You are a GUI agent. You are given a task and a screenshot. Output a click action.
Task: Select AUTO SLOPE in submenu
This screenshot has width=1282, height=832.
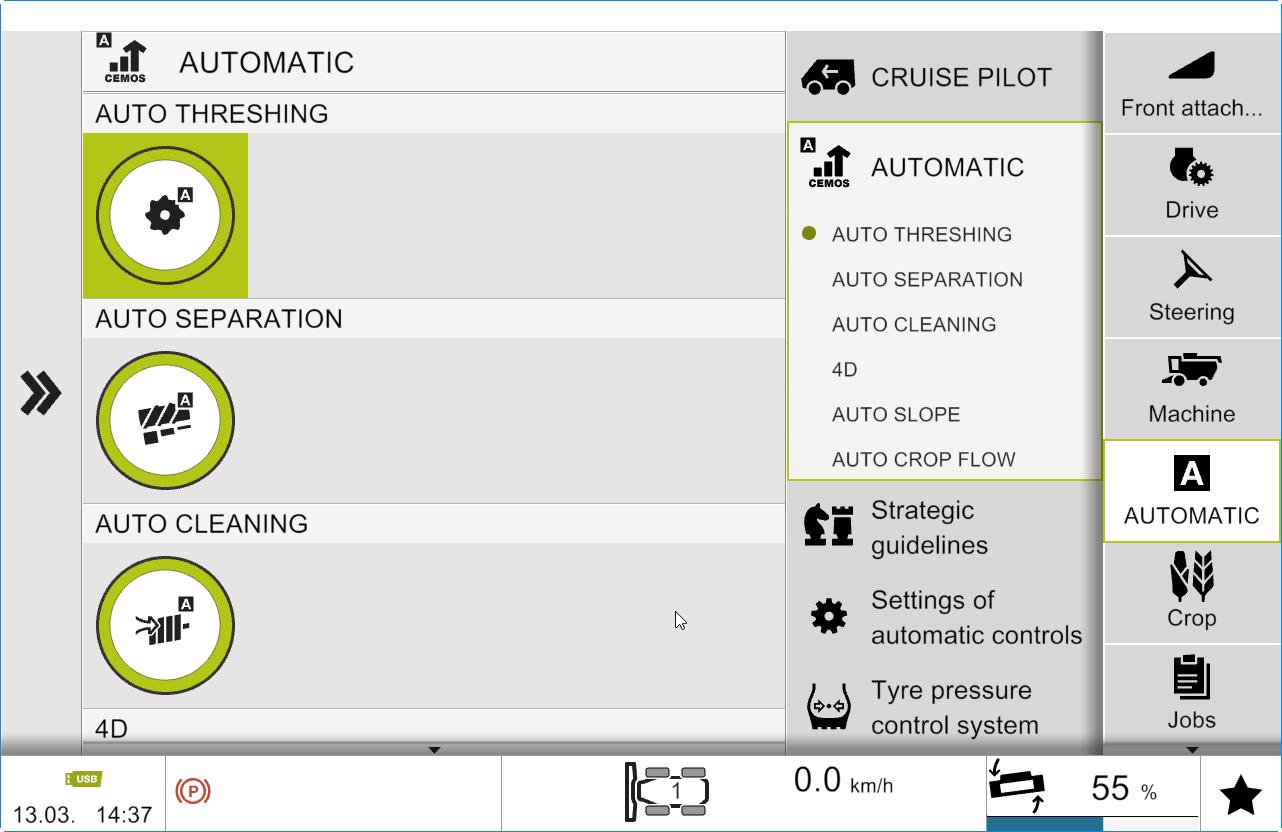(896, 415)
